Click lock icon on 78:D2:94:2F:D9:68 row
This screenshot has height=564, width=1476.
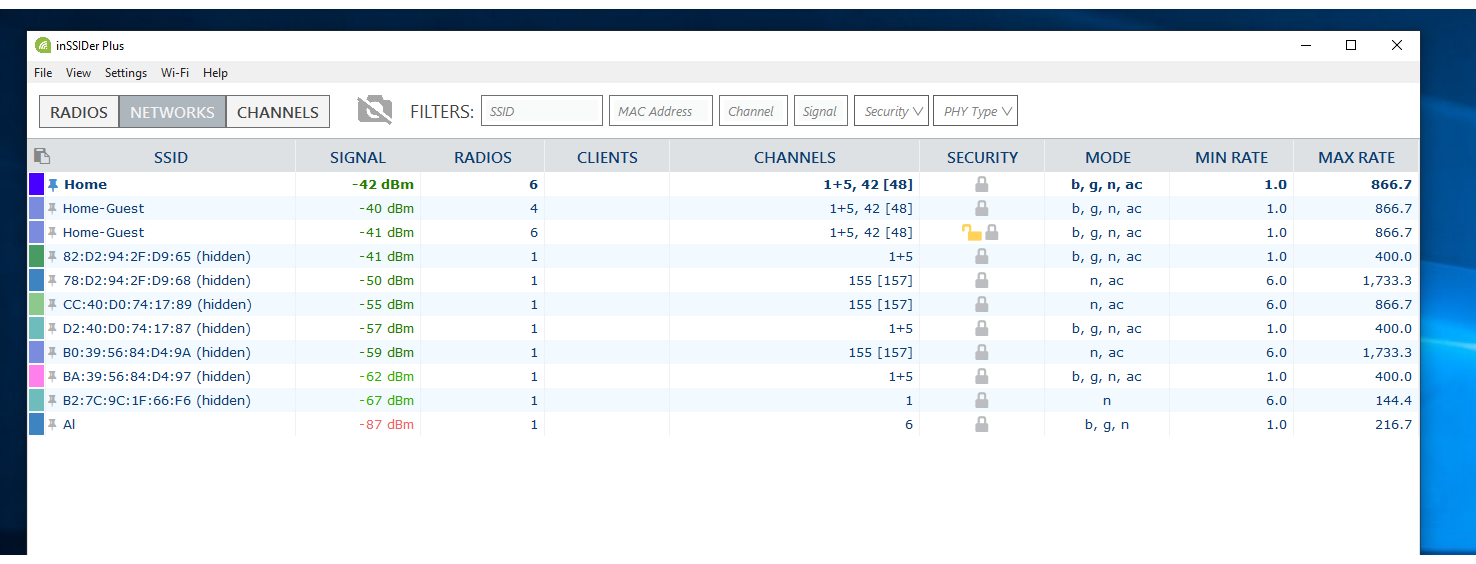pyautogui.click(x=982, y=280)
